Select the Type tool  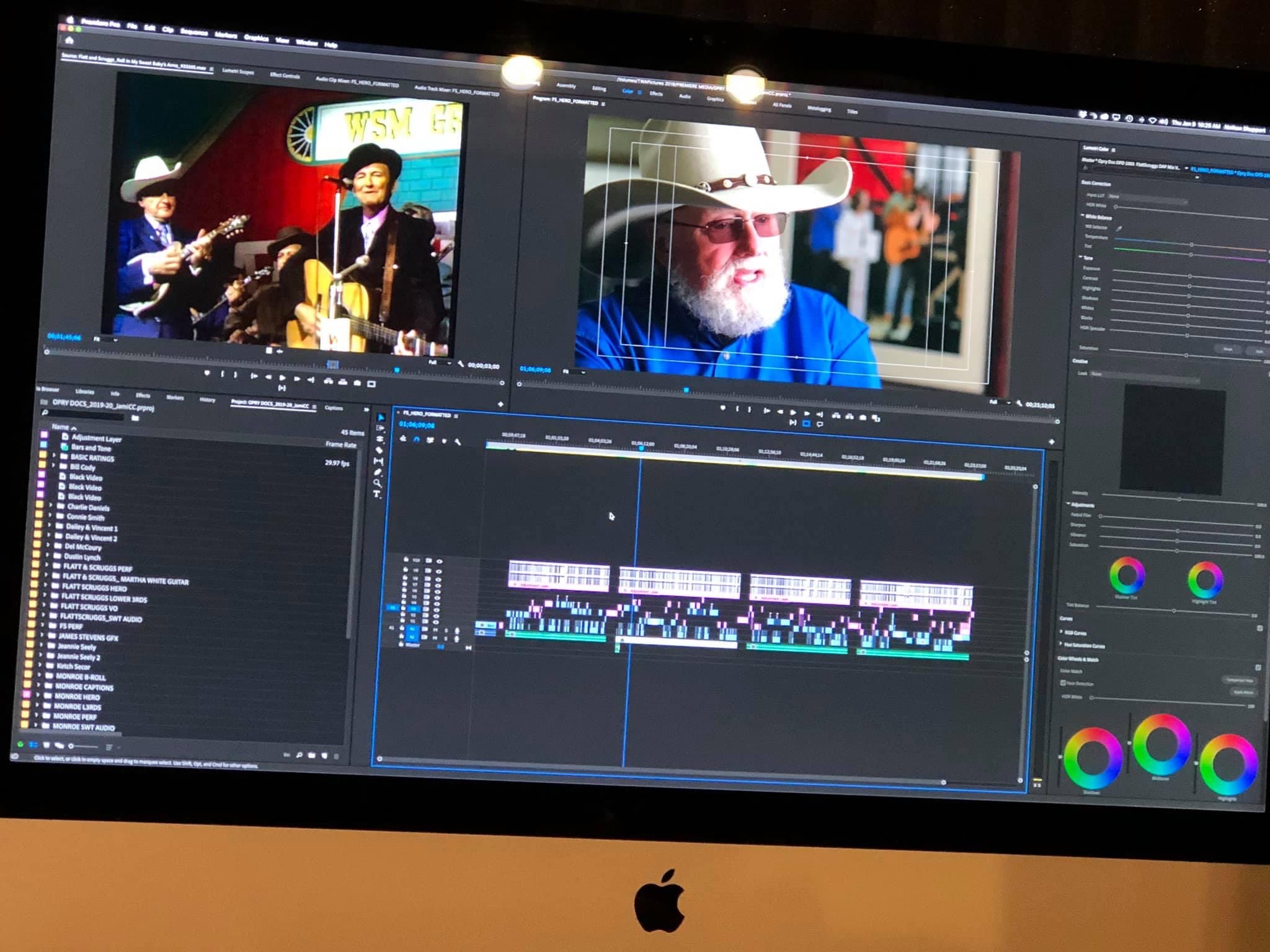coord(376,495)
